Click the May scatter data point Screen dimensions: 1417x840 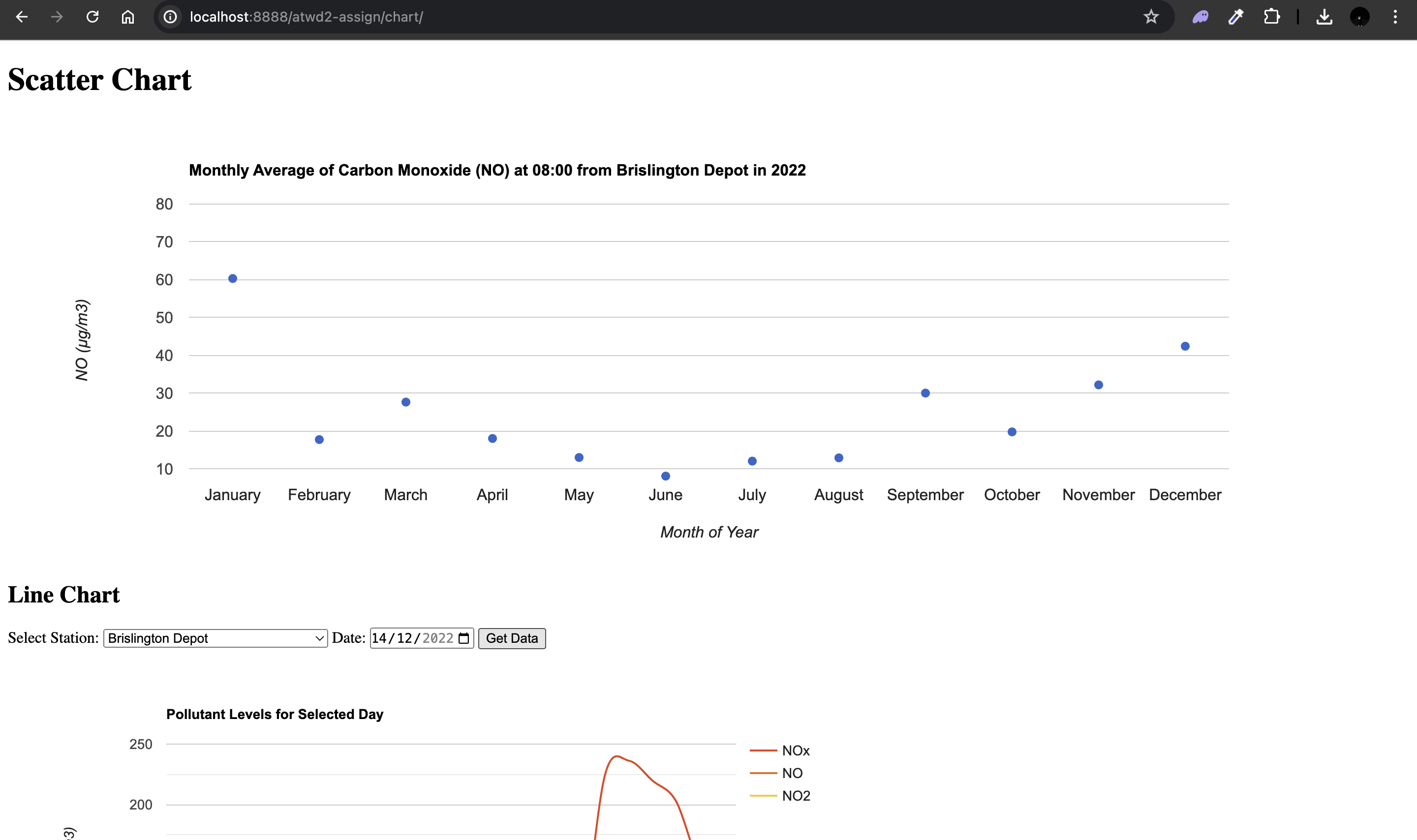pyautogui.click(x=579, y=457)
